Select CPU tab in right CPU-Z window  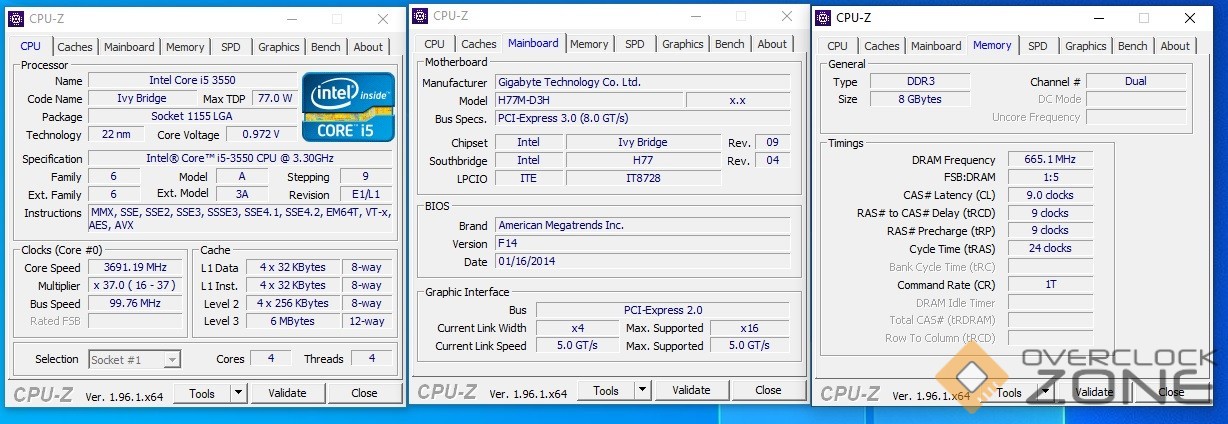(838, 46)
